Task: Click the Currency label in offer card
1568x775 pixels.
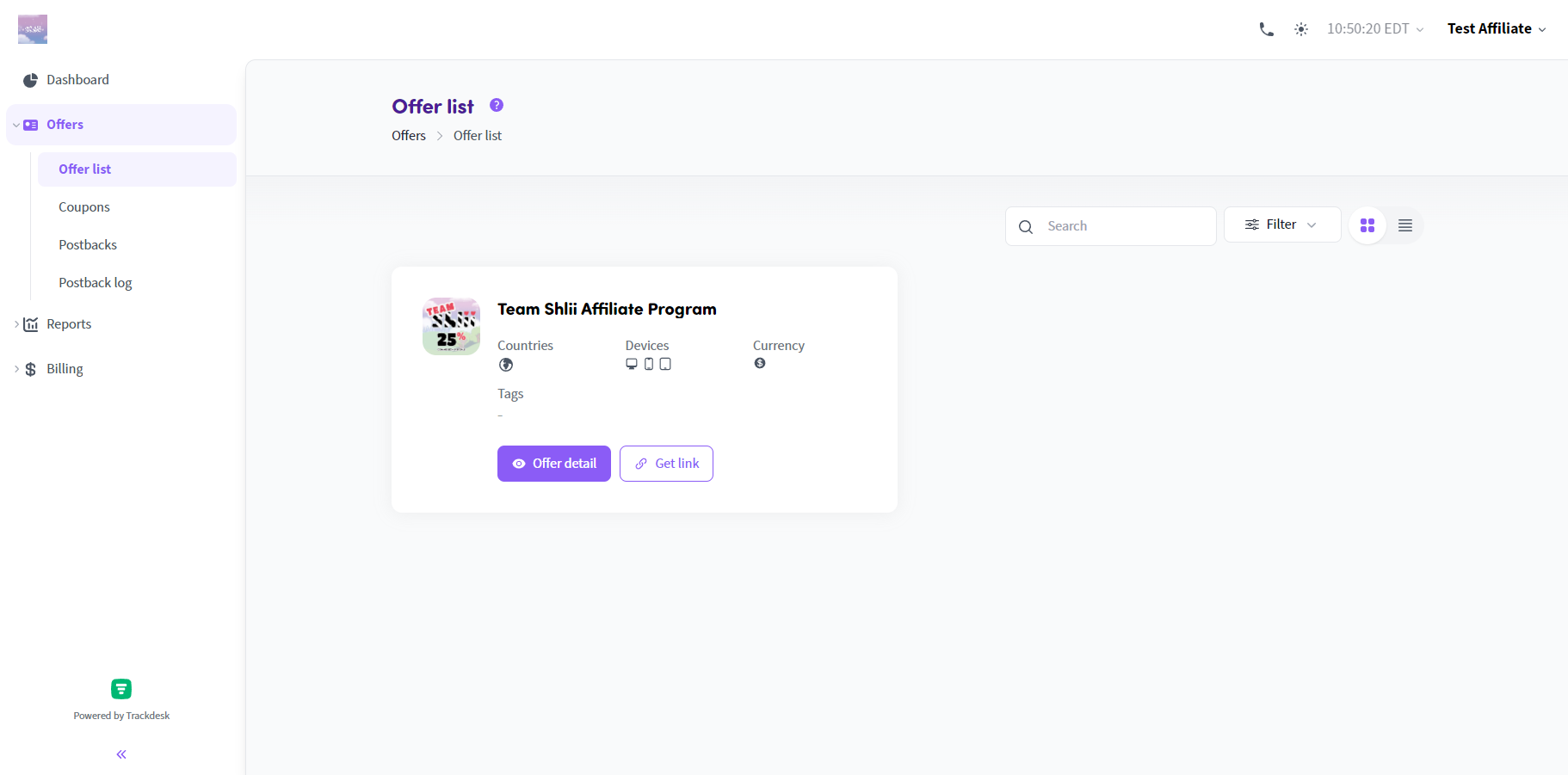Action: click(x=779, y=346)
